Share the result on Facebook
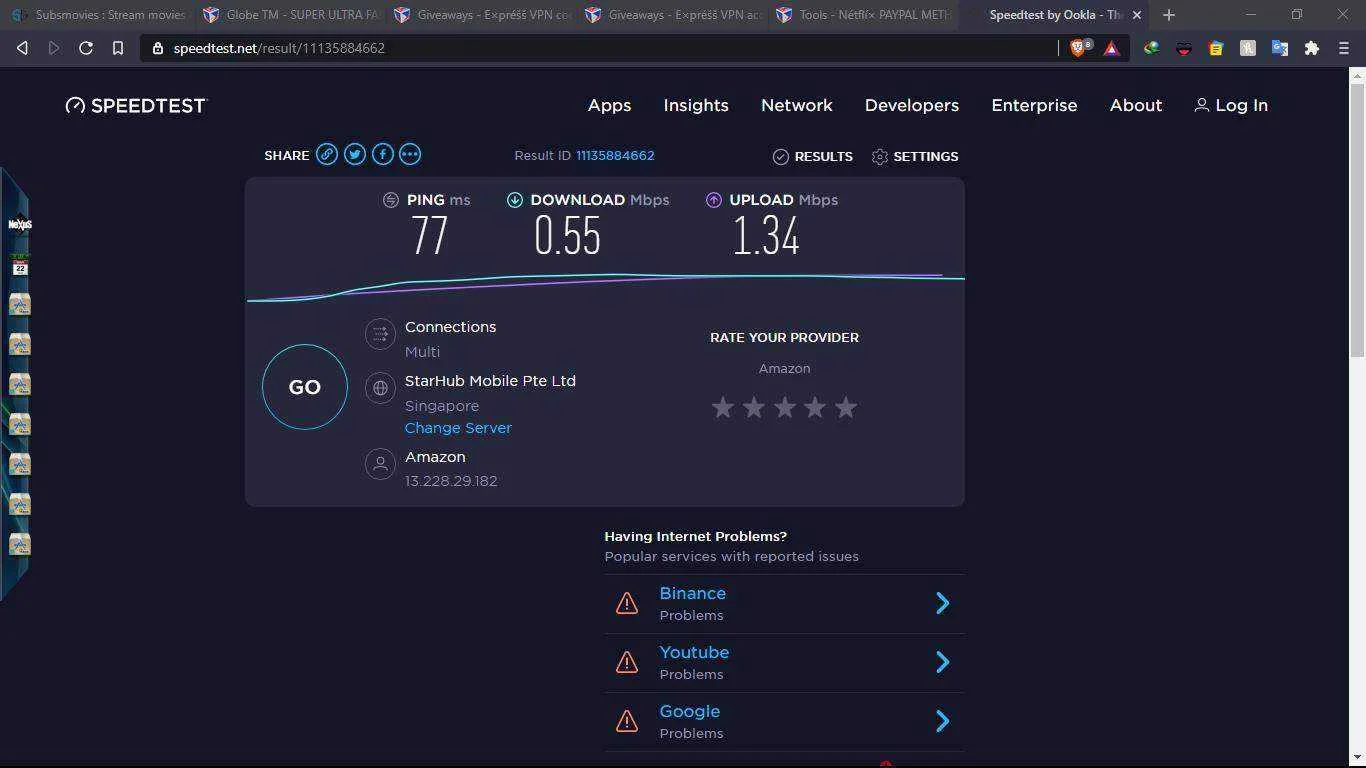1366x768 pixels. coord(383,154)
